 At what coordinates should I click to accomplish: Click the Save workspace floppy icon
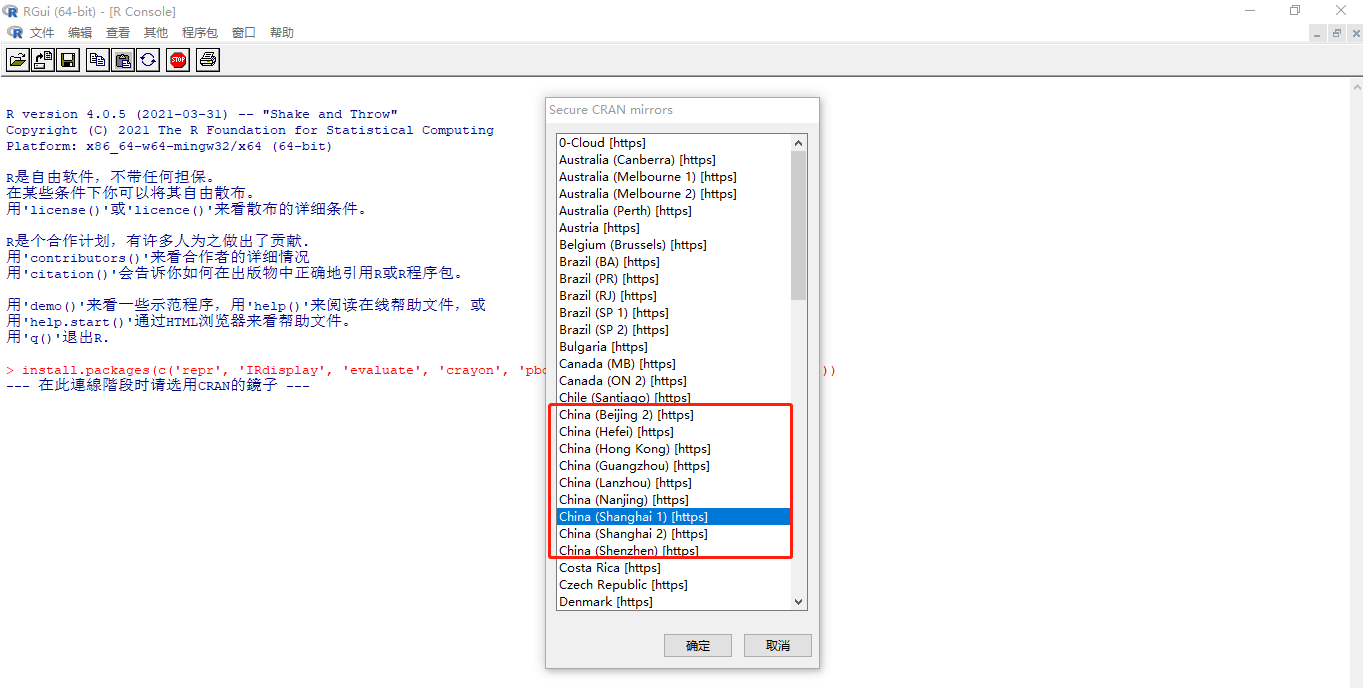pyautogui.click(x=68, y=60)
